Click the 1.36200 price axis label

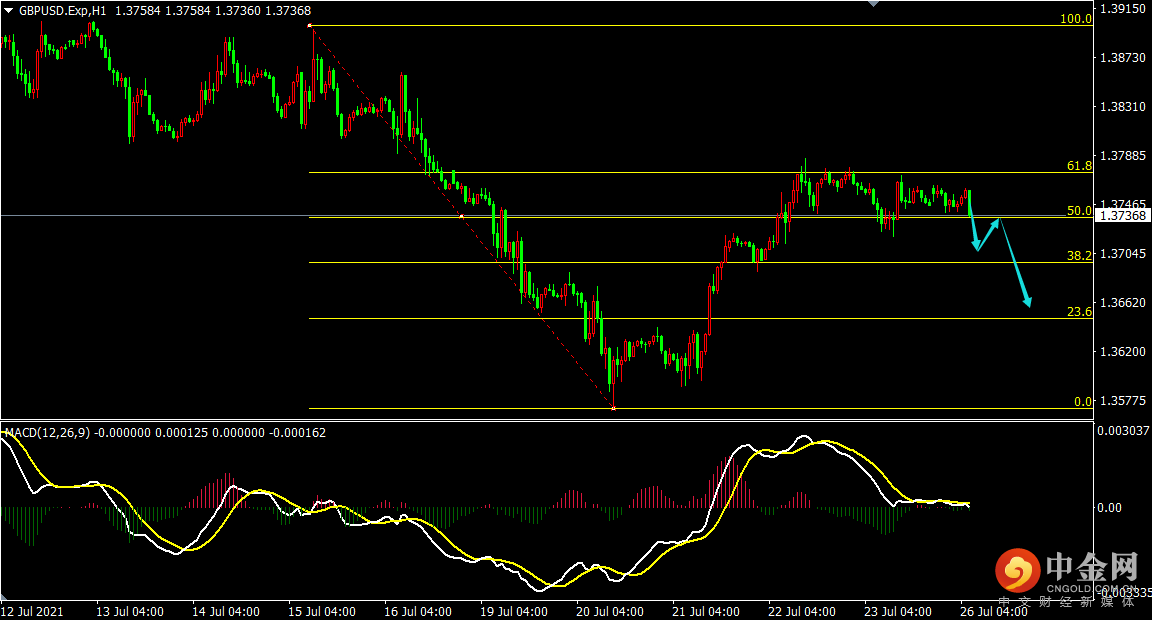point(1123,352)
